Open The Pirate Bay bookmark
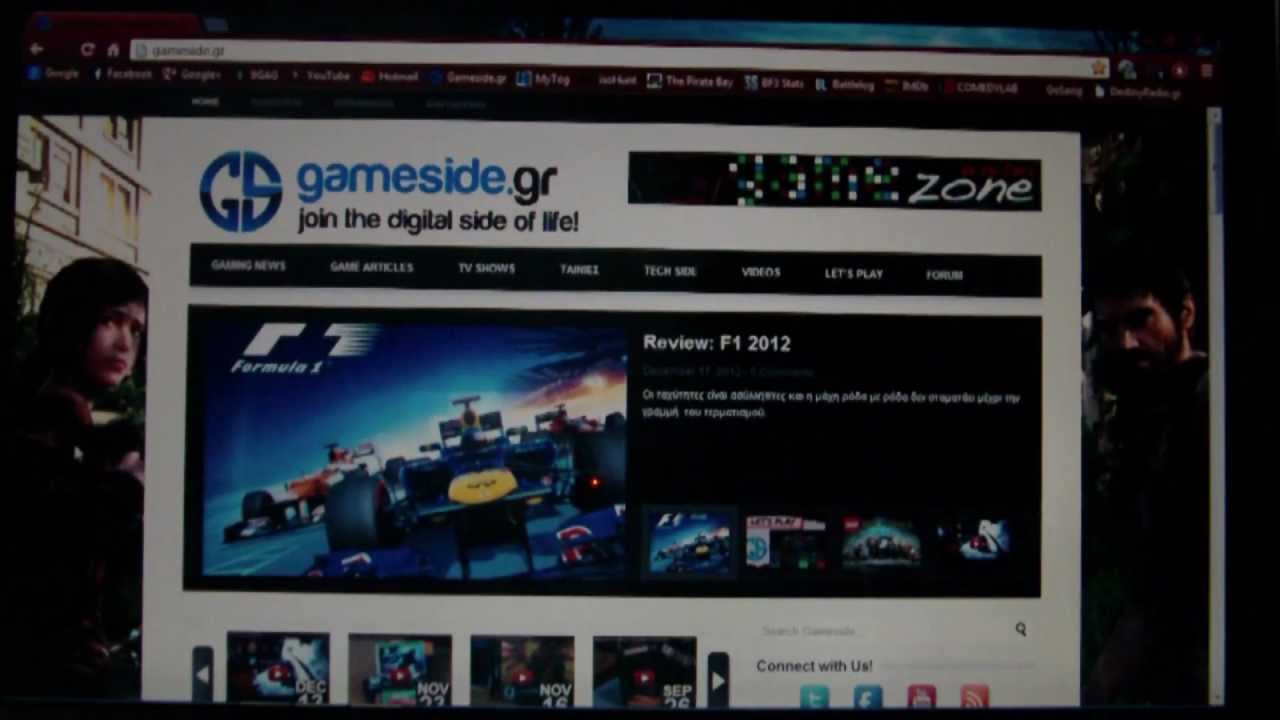1280x720 pixels. coord(691,82)
